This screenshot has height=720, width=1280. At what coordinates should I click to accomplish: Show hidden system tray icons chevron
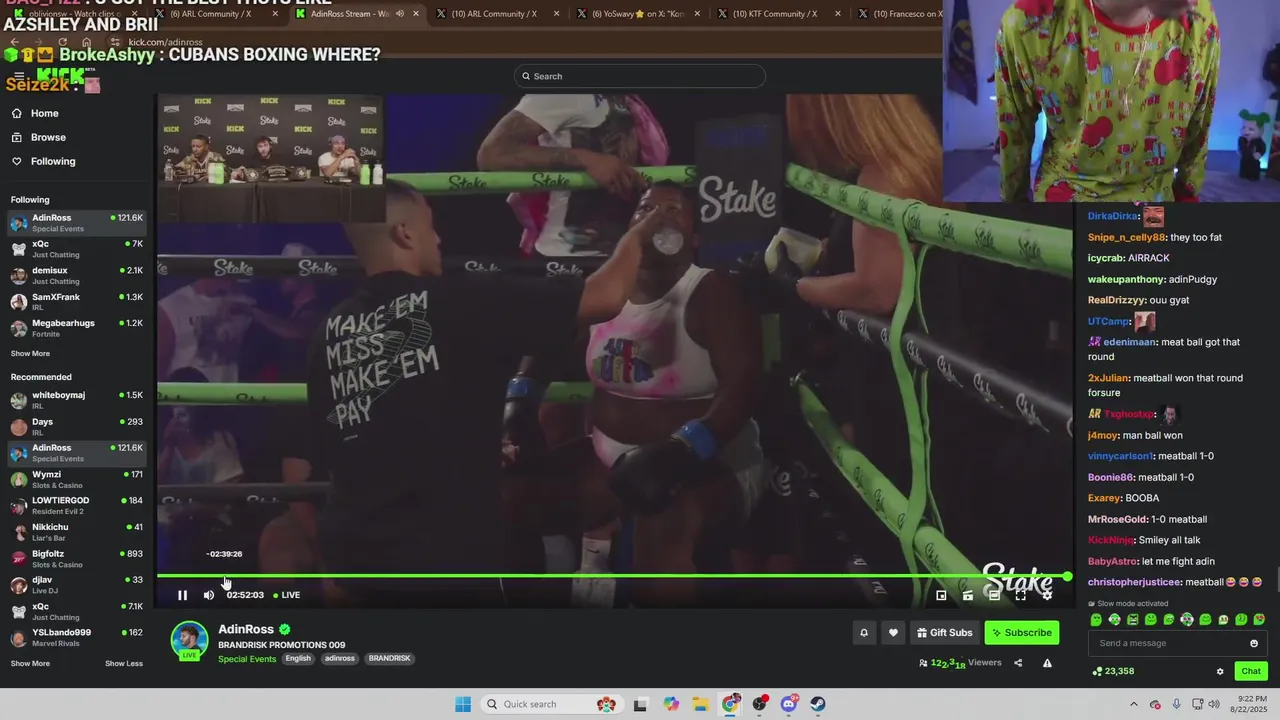click(x=1135, y=704)
